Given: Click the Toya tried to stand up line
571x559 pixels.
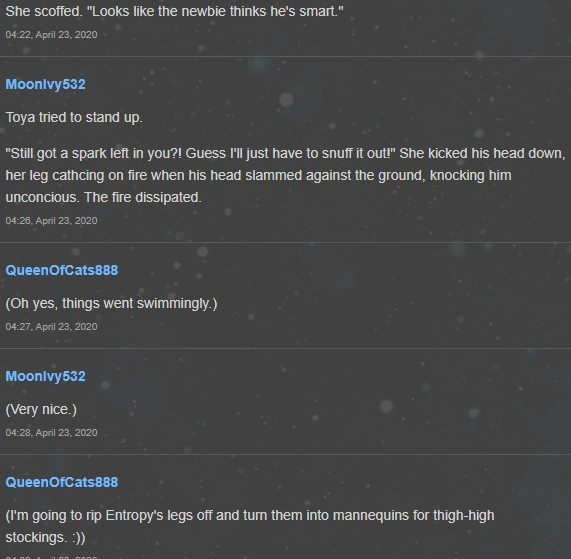Looking at the screenshot, I should [x=74, y=117].
